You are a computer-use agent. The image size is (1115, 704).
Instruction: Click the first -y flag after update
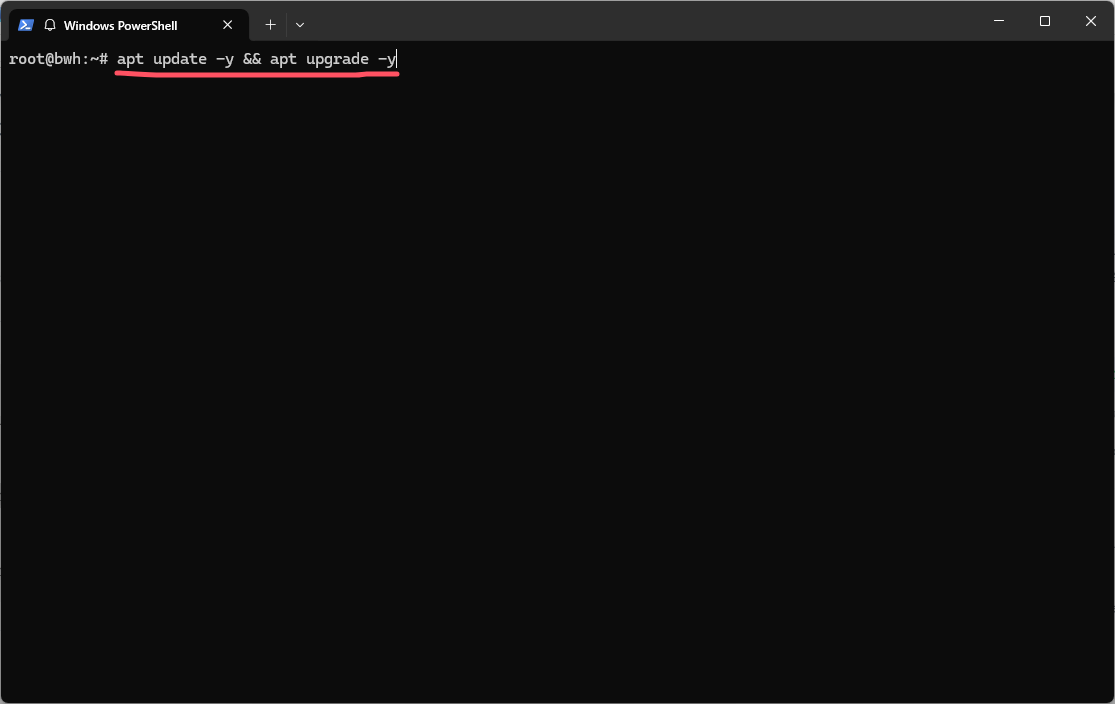point(225,59)
